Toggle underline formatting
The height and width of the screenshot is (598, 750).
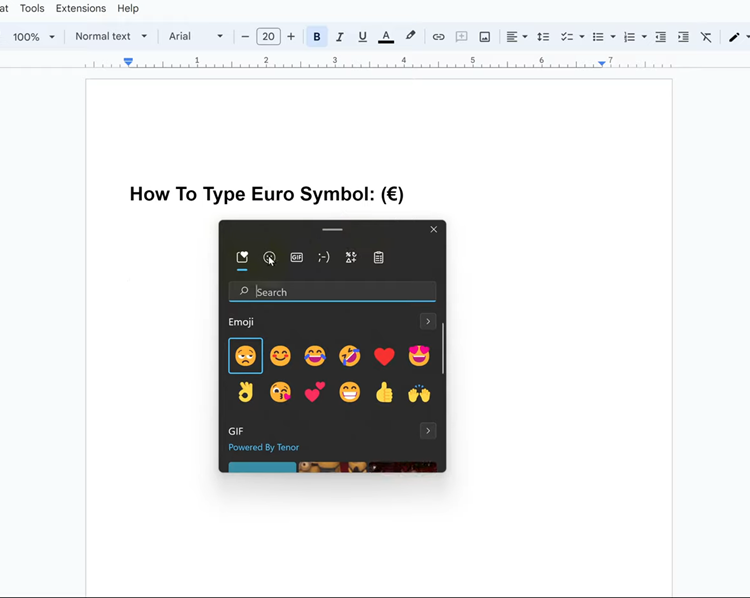point(363,37)
